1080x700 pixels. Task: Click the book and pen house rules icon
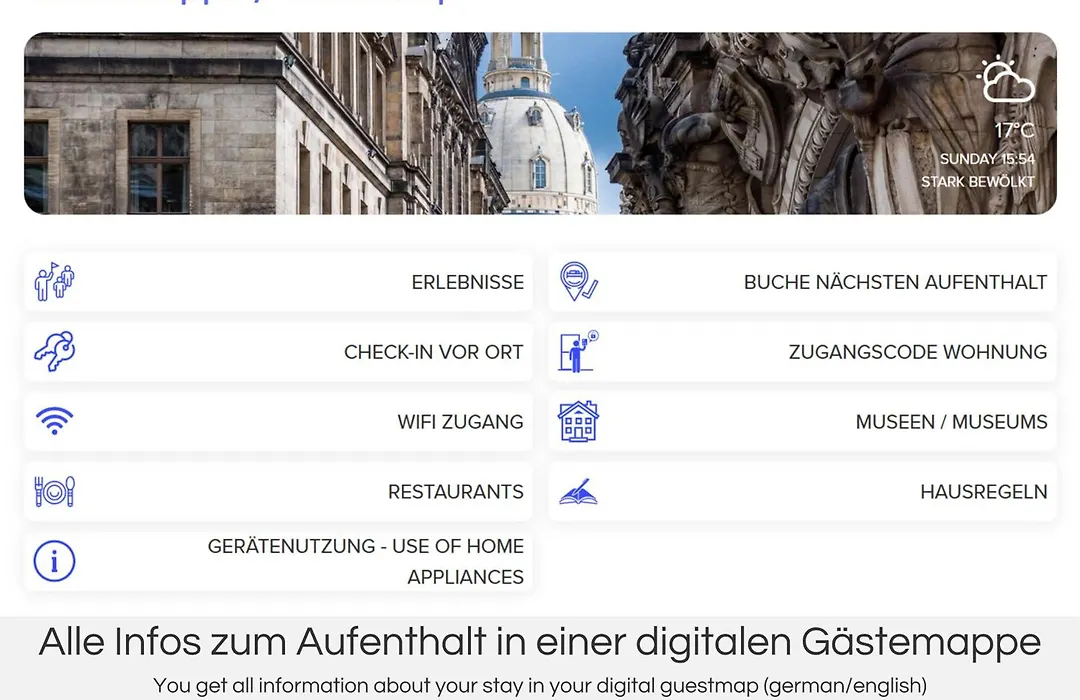[579, 492]
